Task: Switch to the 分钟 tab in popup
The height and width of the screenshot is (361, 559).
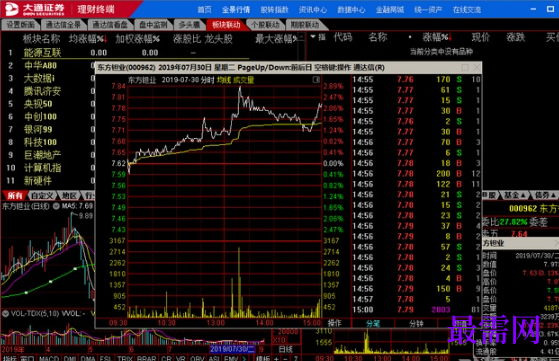Action: [x=416, y=323]
